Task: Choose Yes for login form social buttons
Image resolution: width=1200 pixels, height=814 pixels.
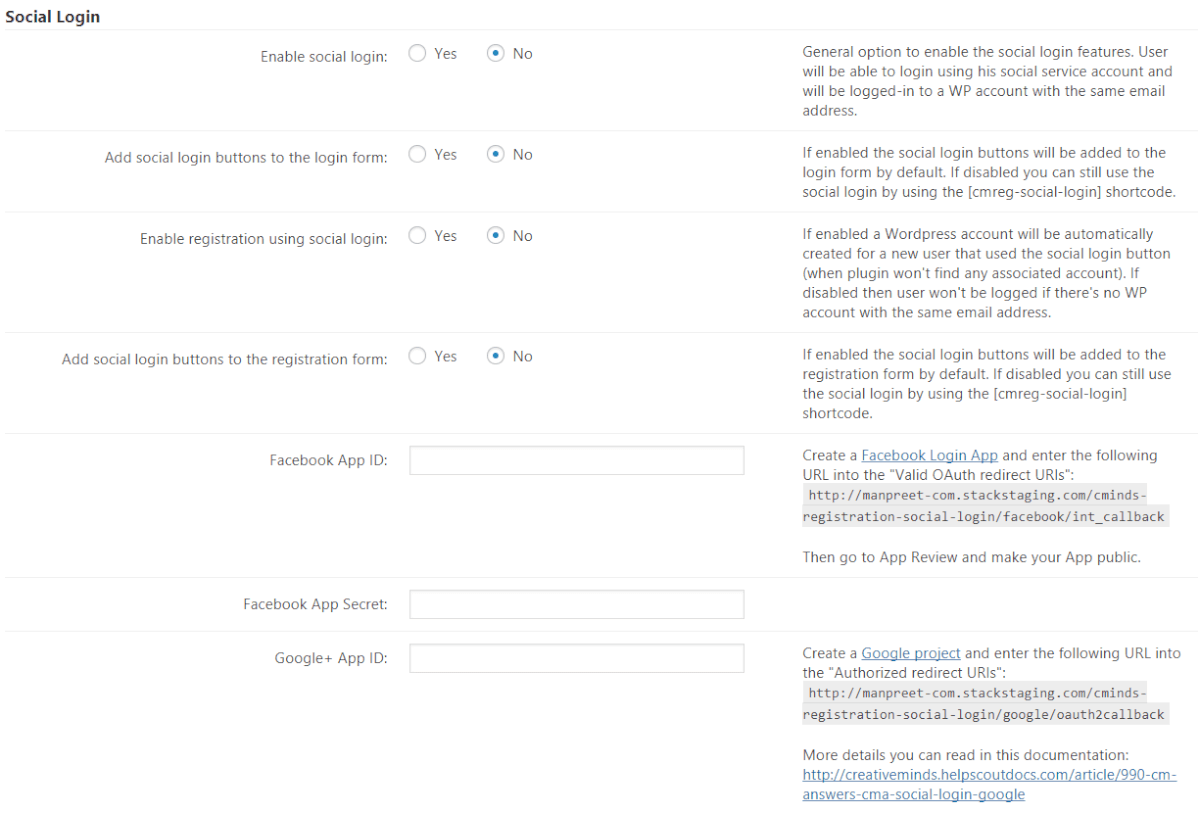Action: point(418,155)
